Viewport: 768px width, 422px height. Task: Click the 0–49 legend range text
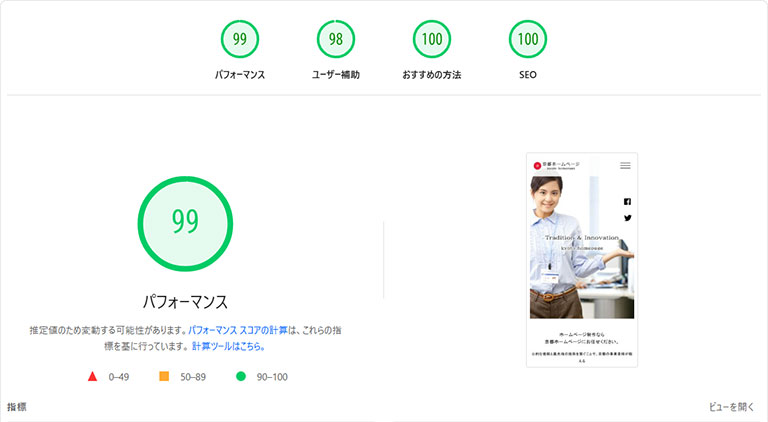coord(119,377)
